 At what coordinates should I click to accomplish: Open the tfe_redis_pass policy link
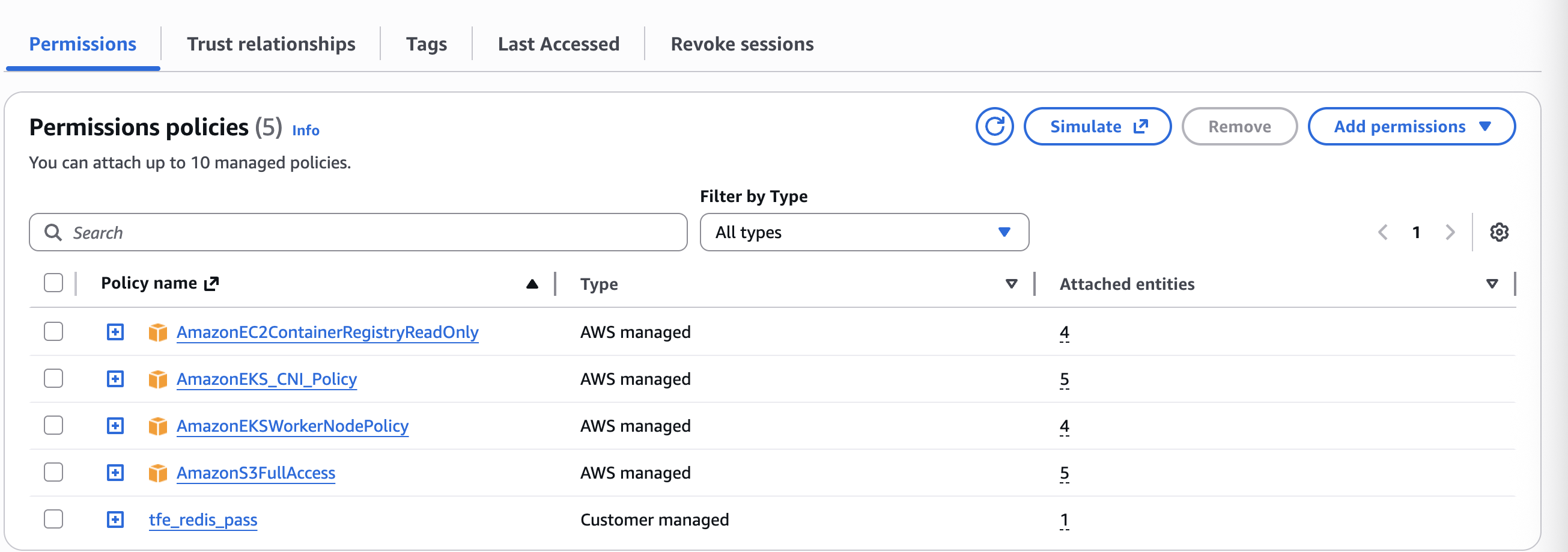[x=202, y=520]
